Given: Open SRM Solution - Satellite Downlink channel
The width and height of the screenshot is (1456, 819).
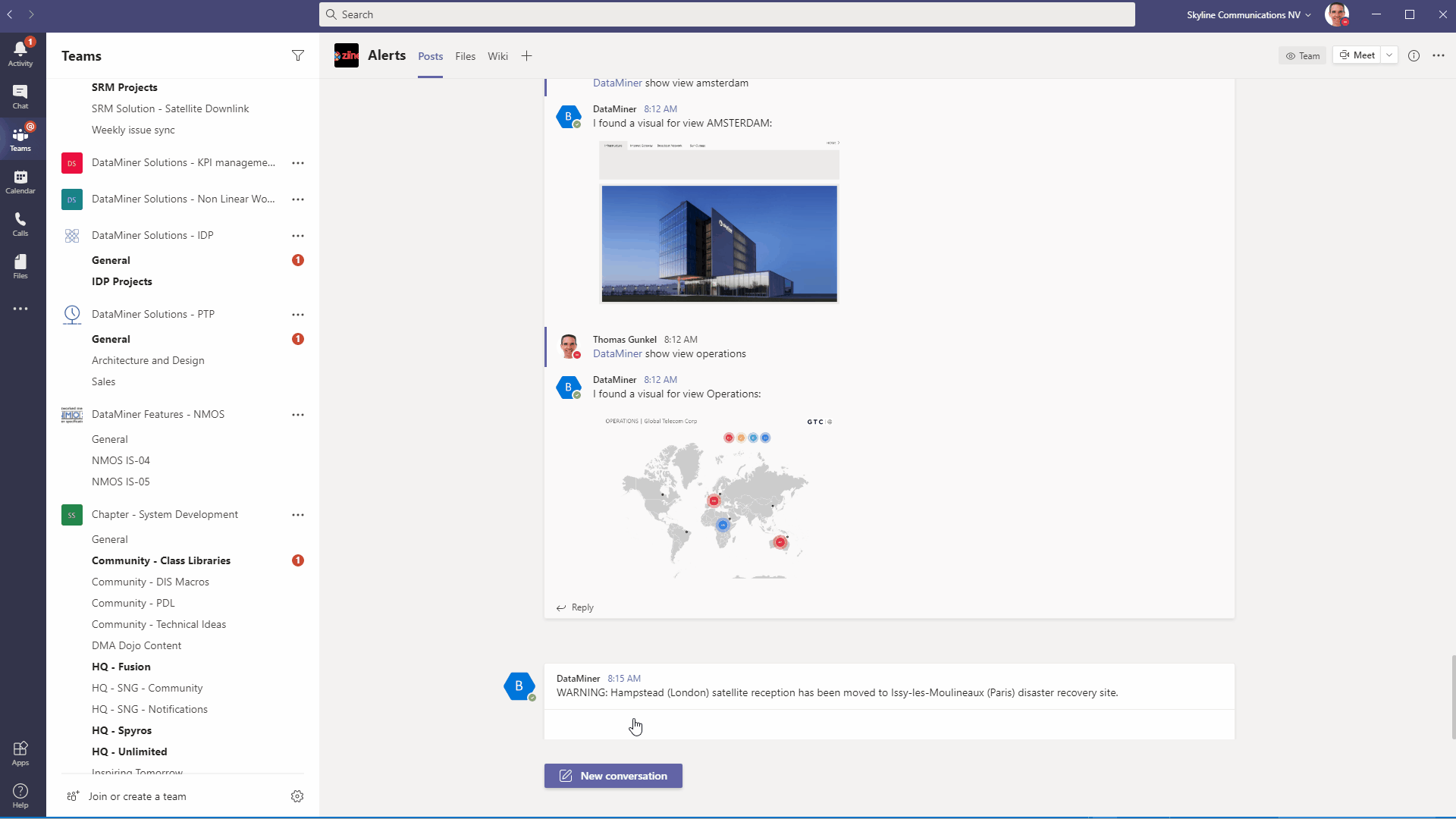Looking at the screenshot, I should pyautogui.click(x=170, y=108).
